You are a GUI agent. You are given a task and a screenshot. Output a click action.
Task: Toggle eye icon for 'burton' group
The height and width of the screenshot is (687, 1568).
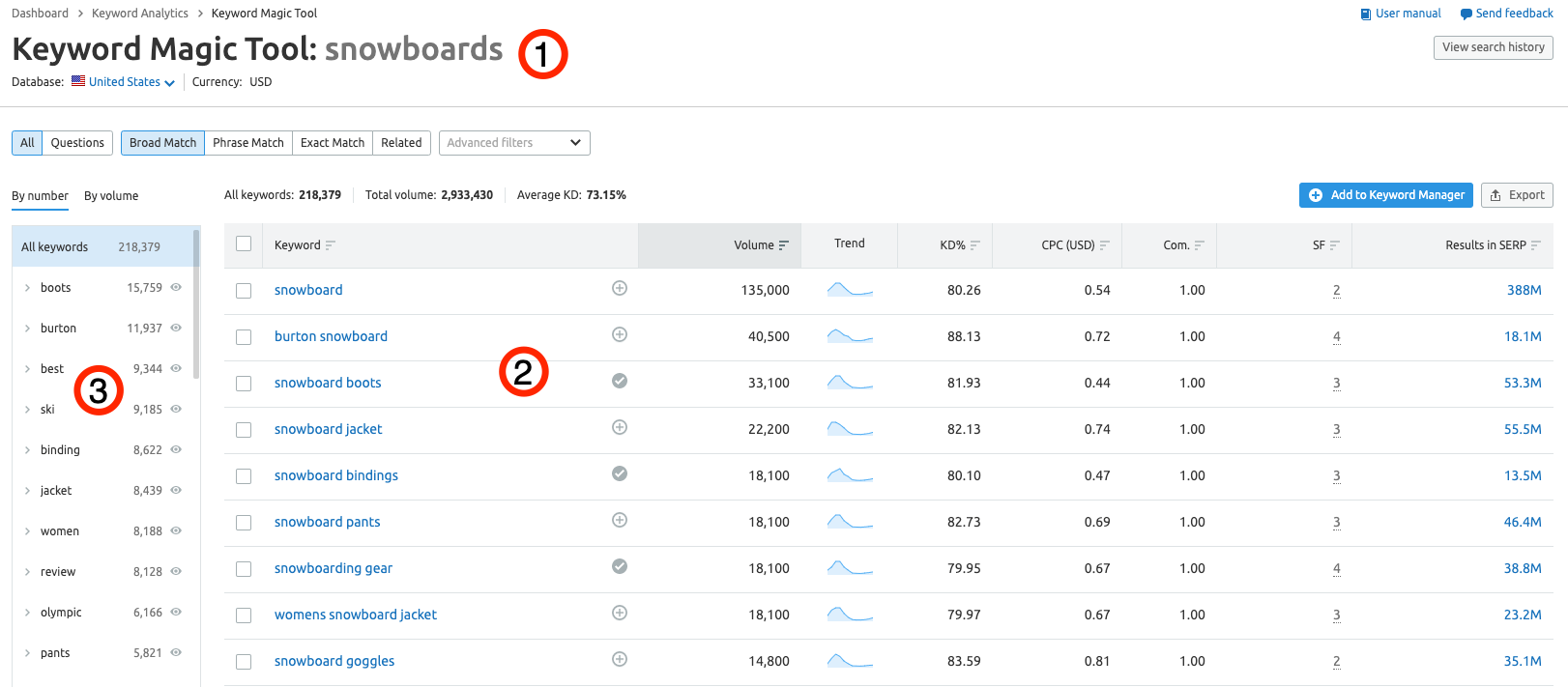click(176, 328)
